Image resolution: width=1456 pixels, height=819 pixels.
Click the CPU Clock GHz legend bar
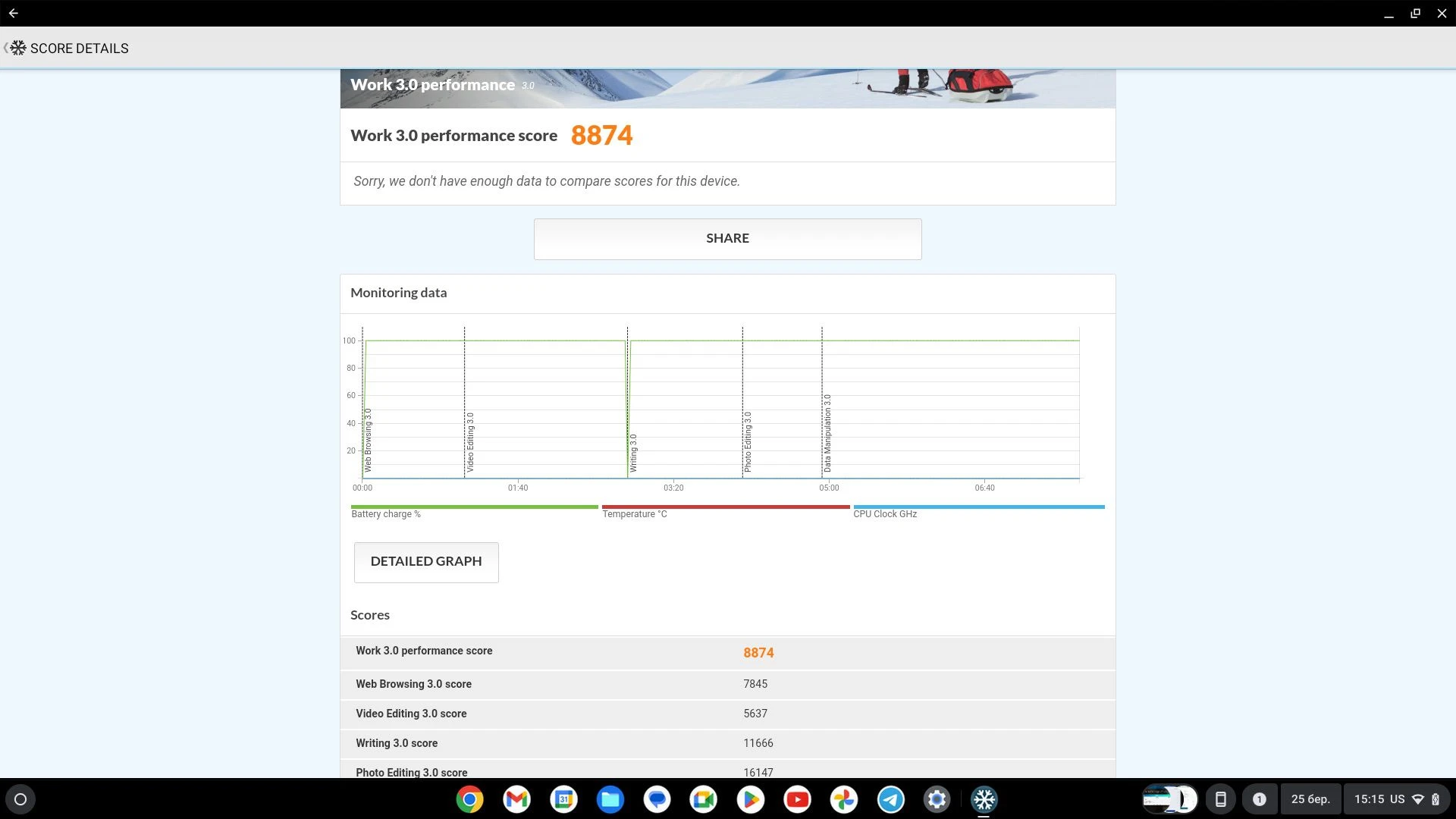coord(978,507)
